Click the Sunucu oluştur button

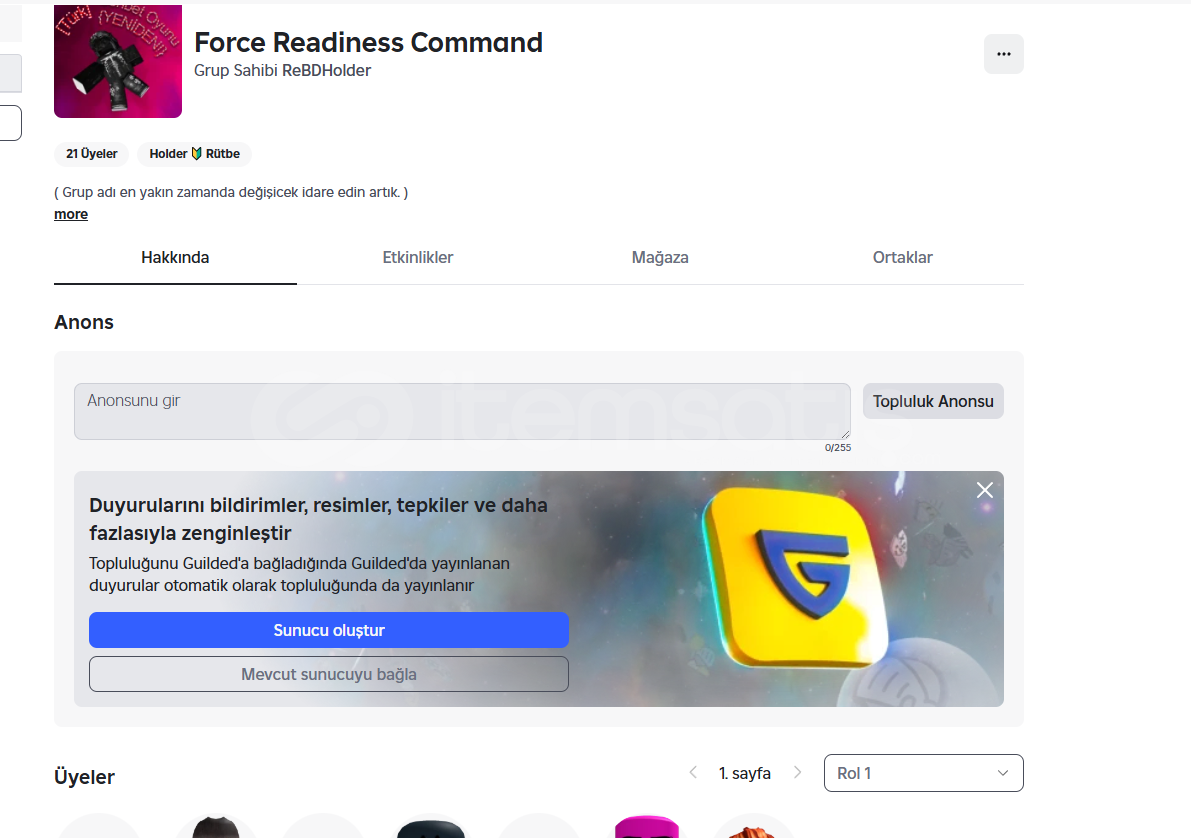[x=329, y=630]
